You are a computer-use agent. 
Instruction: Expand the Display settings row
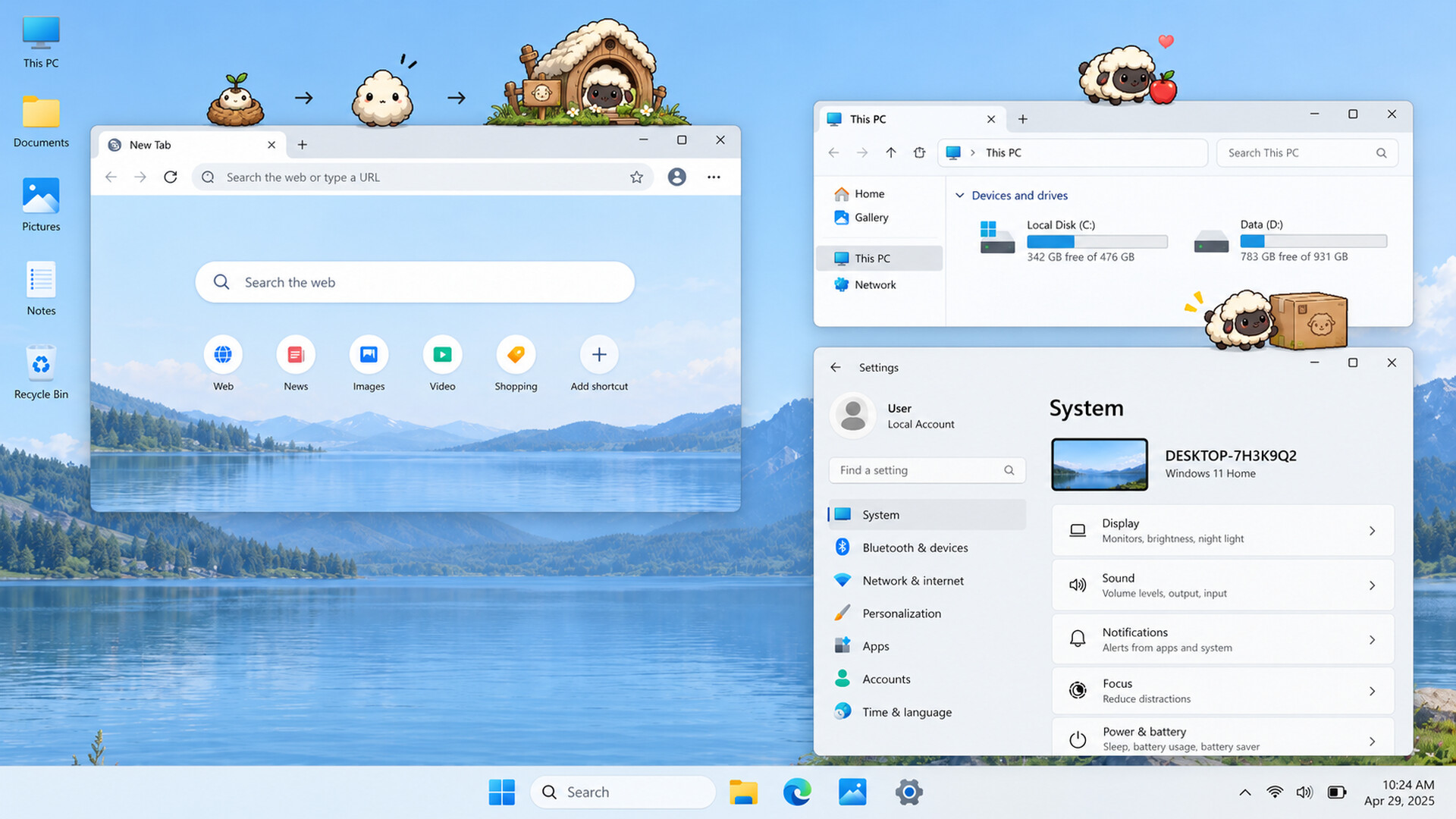click(1222, 530)
